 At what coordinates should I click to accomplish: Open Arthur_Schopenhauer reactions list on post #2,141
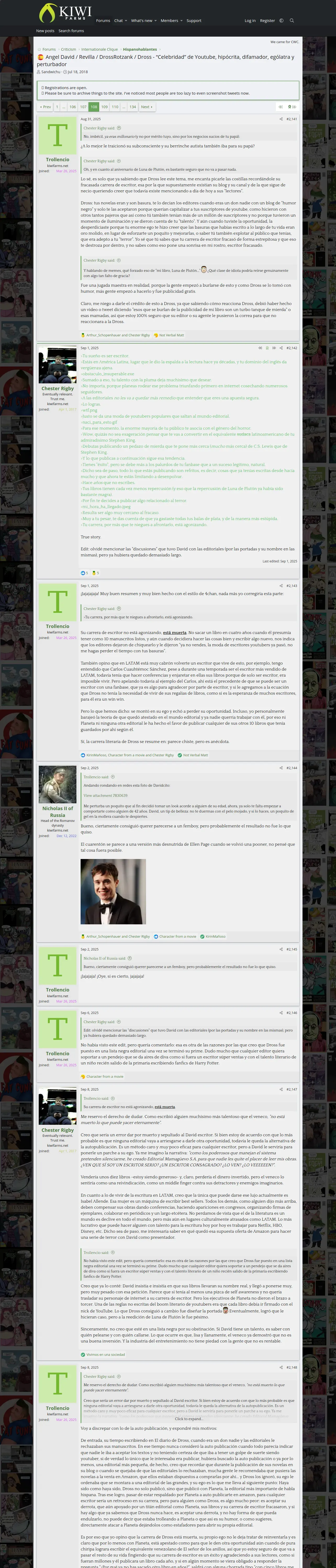118,335
